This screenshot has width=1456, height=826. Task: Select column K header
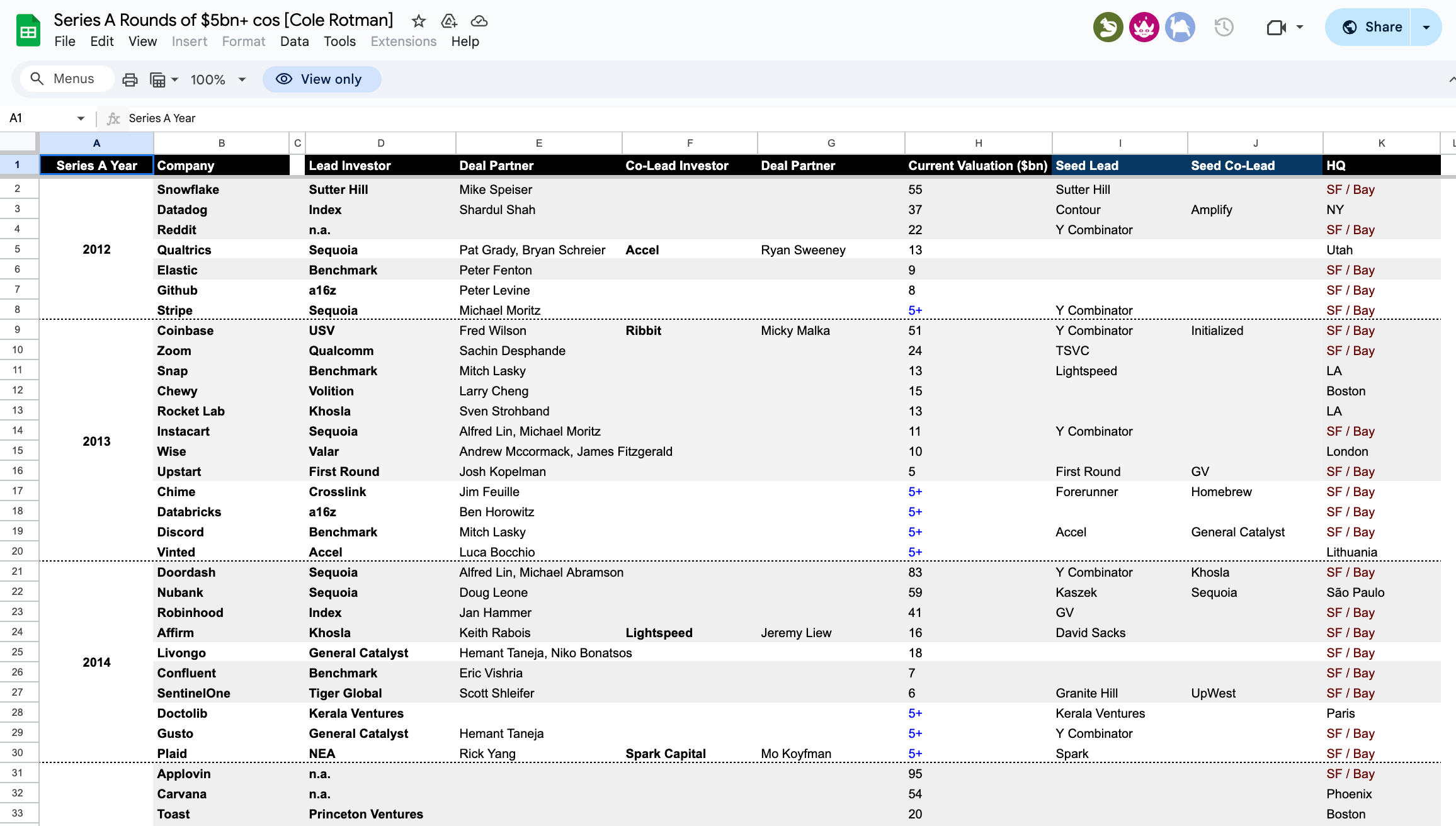pyautogui.click(x=1382, y=143)
